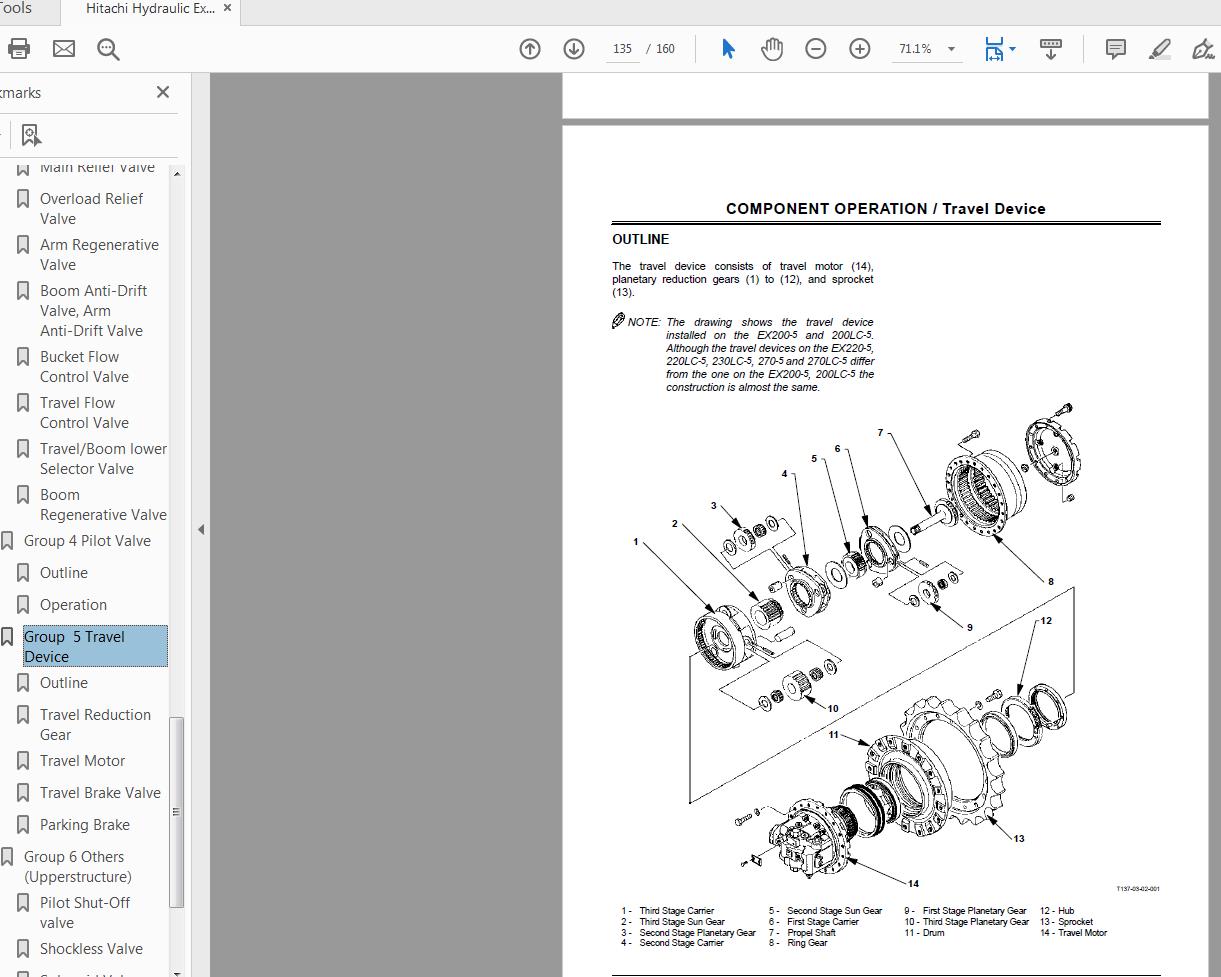Open the zoom percentage dropdown

click(951, 49)
